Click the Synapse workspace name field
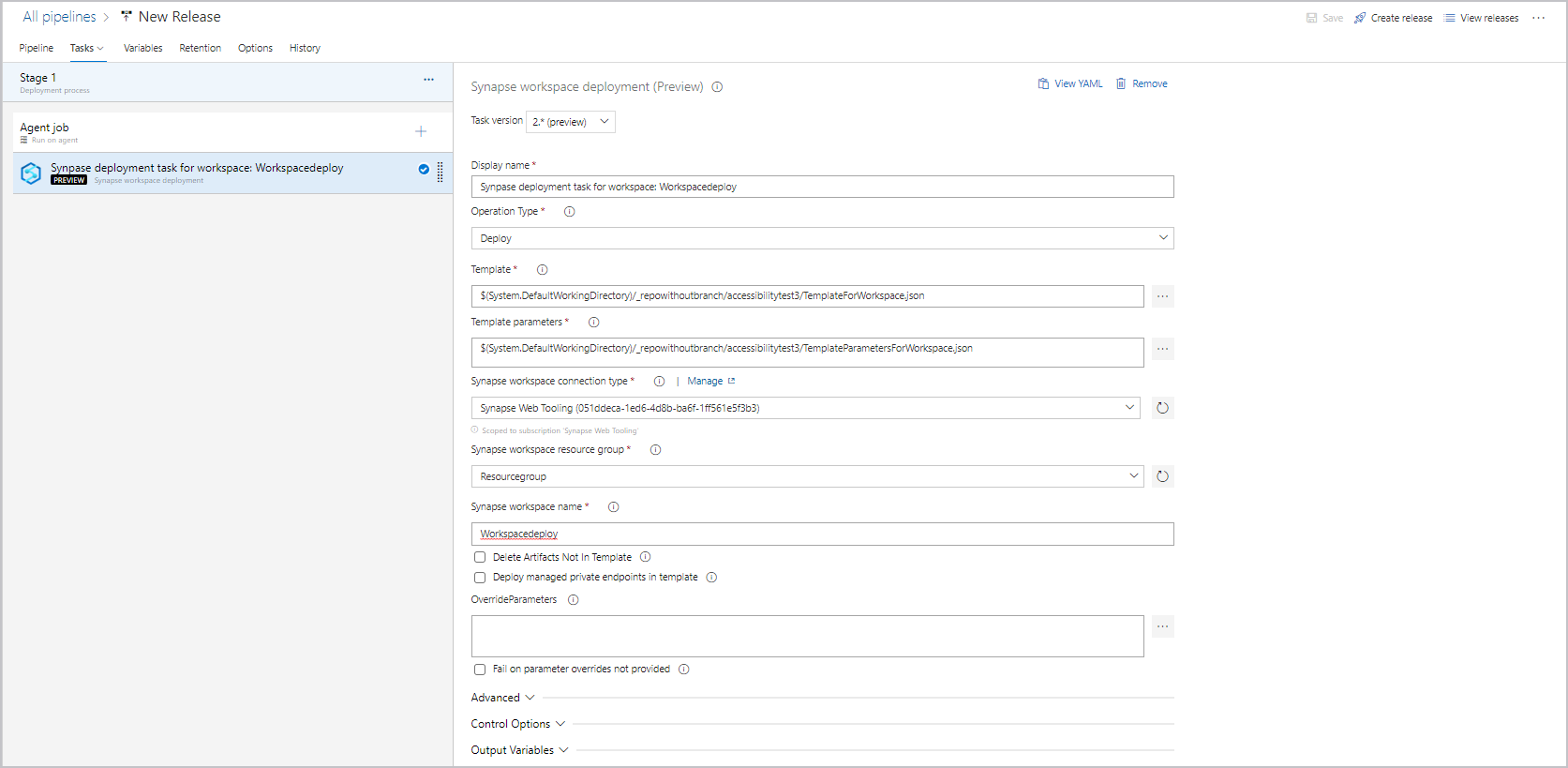Screen dimensions: 1568x768 coord(822,534)
